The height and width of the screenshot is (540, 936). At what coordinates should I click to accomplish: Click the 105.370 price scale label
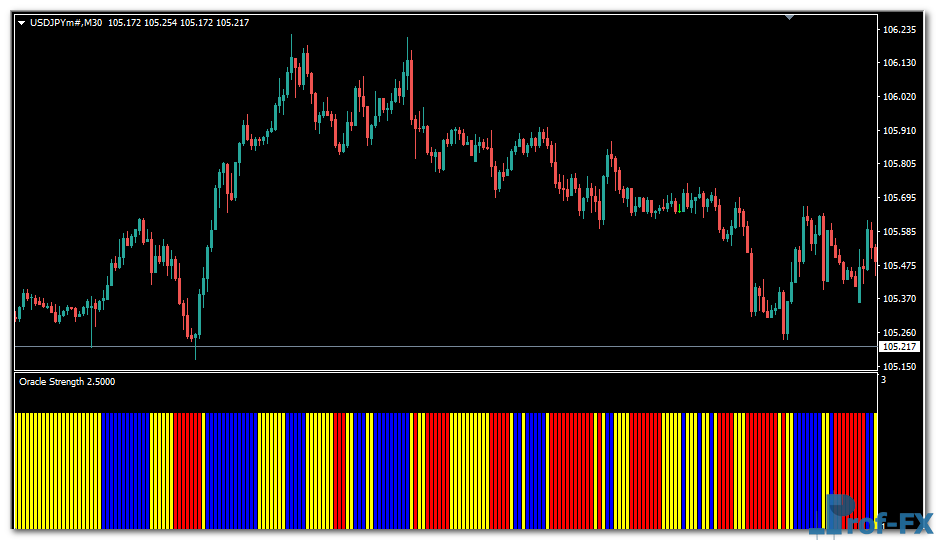pos(900,299)
